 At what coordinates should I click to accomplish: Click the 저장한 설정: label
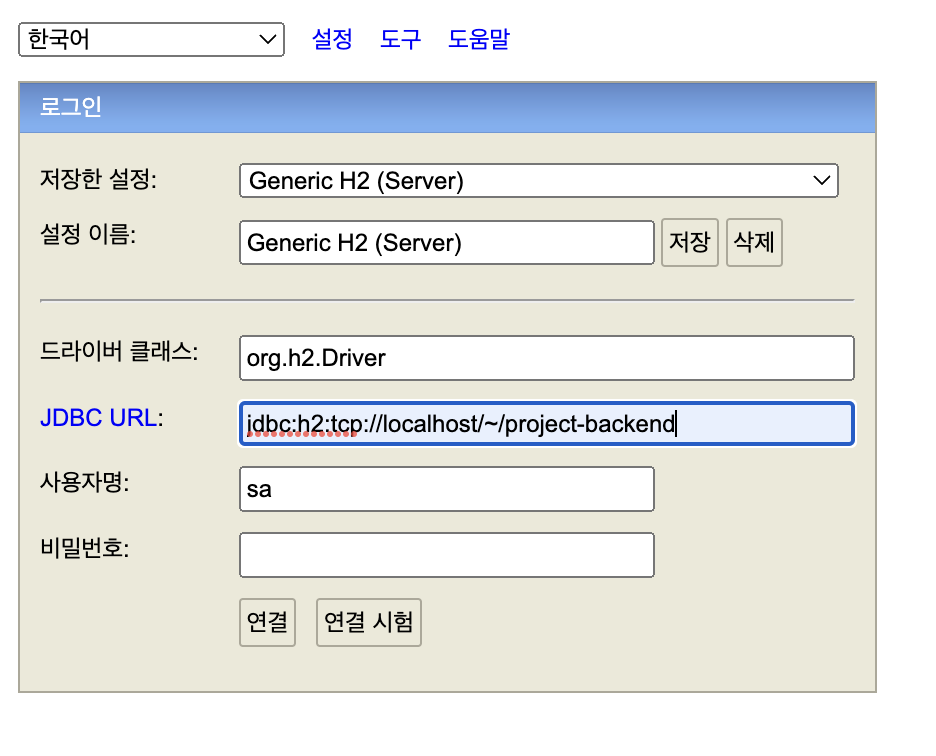[x=98, y=179]
